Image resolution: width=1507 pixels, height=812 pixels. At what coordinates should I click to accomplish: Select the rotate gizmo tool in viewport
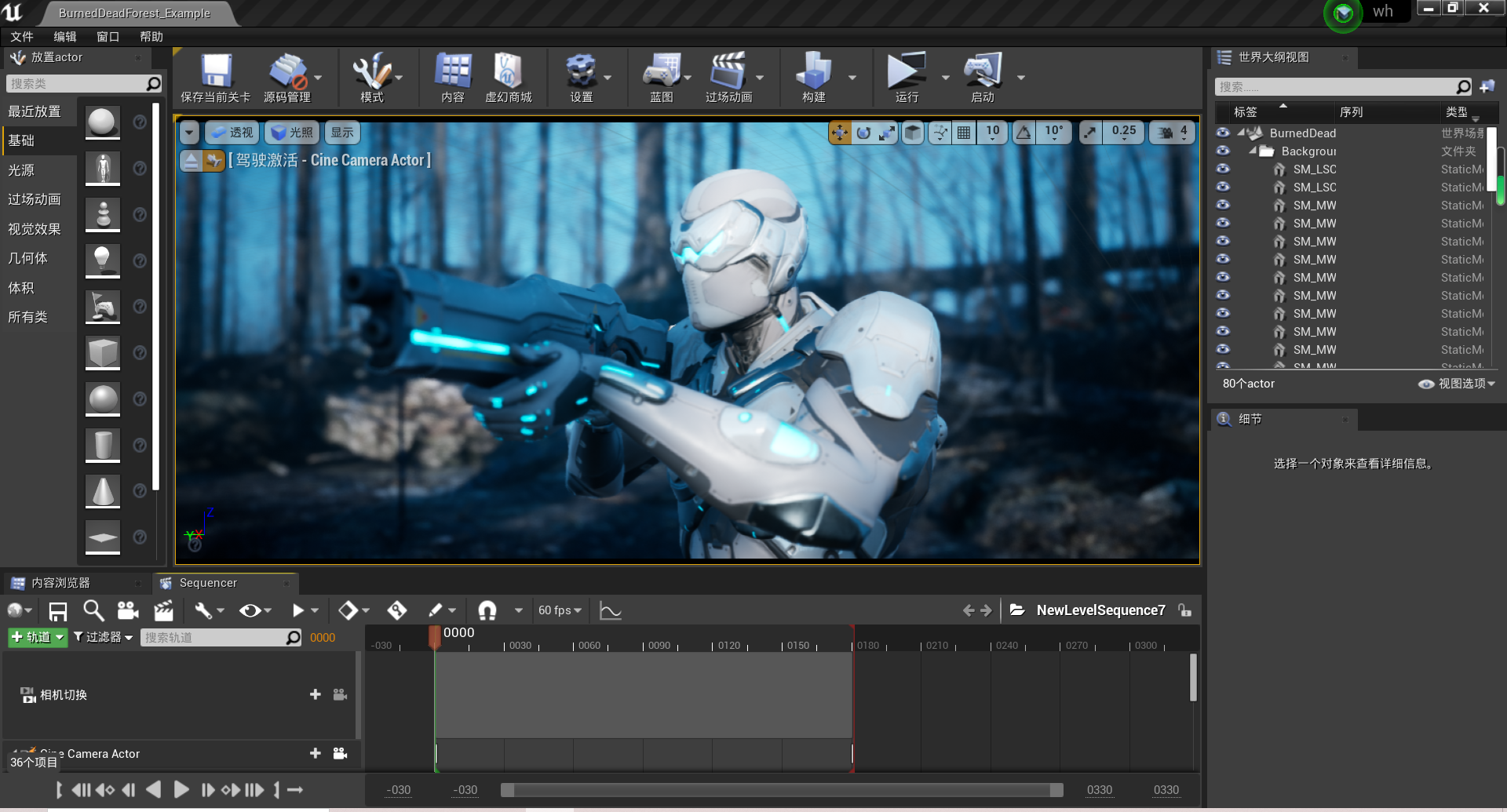[x=863, y=133]
